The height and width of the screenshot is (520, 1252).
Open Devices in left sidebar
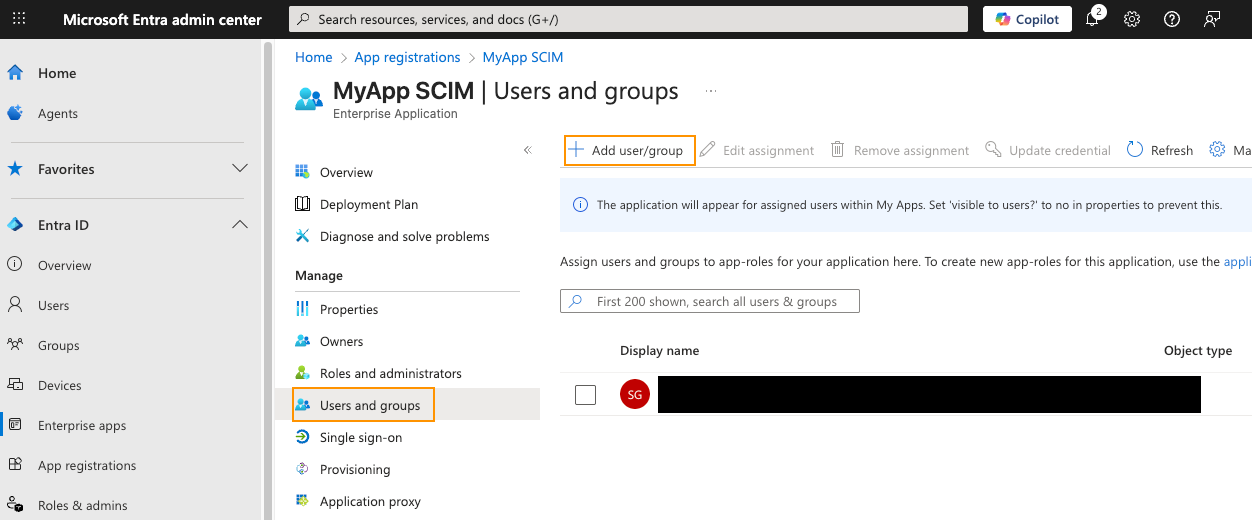(x=60, y=385)
